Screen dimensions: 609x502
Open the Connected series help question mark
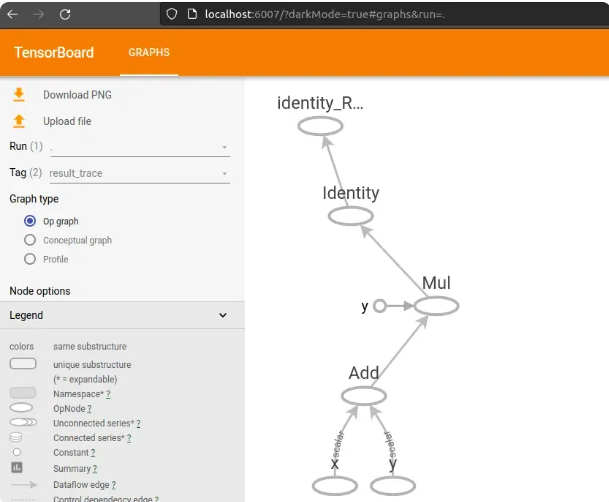(x=129, y=438)
